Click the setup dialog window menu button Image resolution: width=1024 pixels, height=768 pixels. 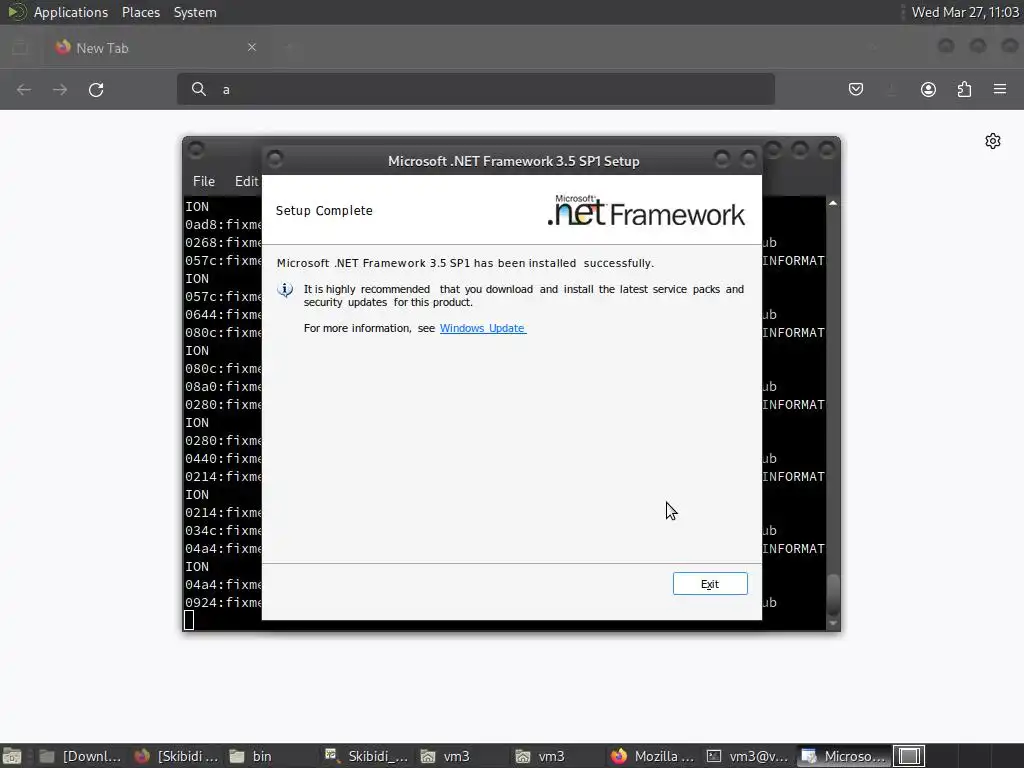275,159
